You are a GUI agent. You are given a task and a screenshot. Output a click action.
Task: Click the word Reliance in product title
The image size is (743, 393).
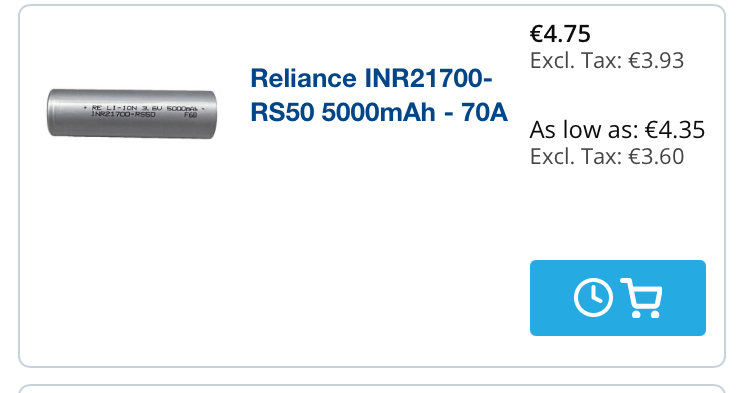[303, 78]
